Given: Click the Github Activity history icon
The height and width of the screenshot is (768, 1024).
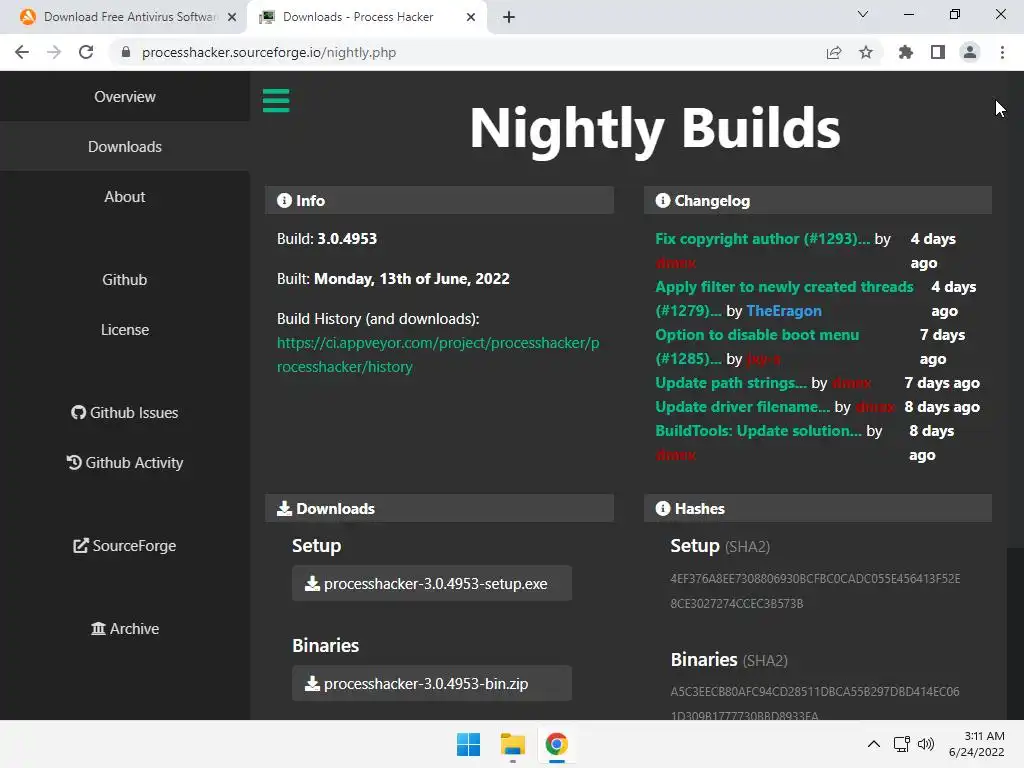Looking at the screenshot, I should (x=74, y=462).
